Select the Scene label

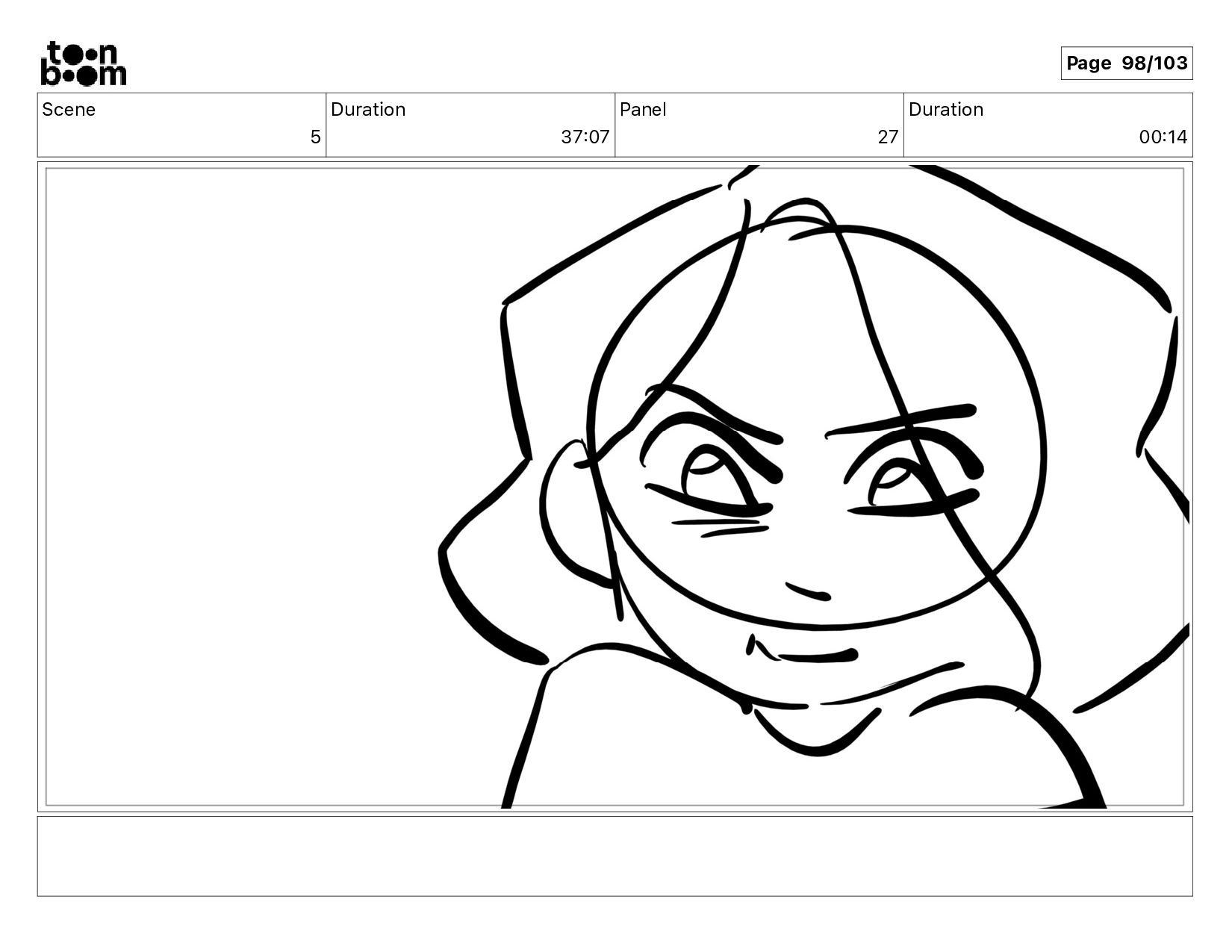coord(69,110)
